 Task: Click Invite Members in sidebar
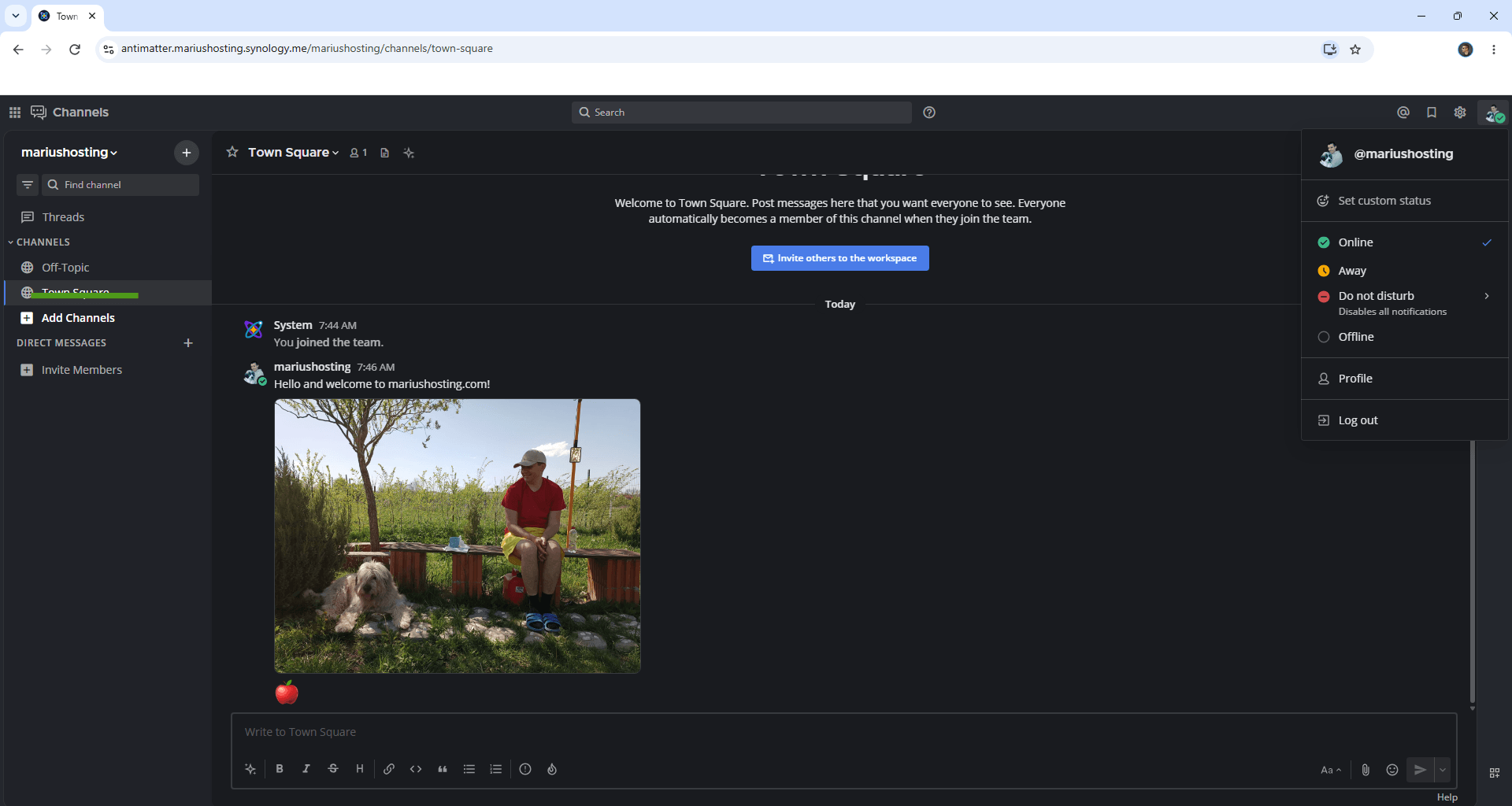[x=108, y=370]
